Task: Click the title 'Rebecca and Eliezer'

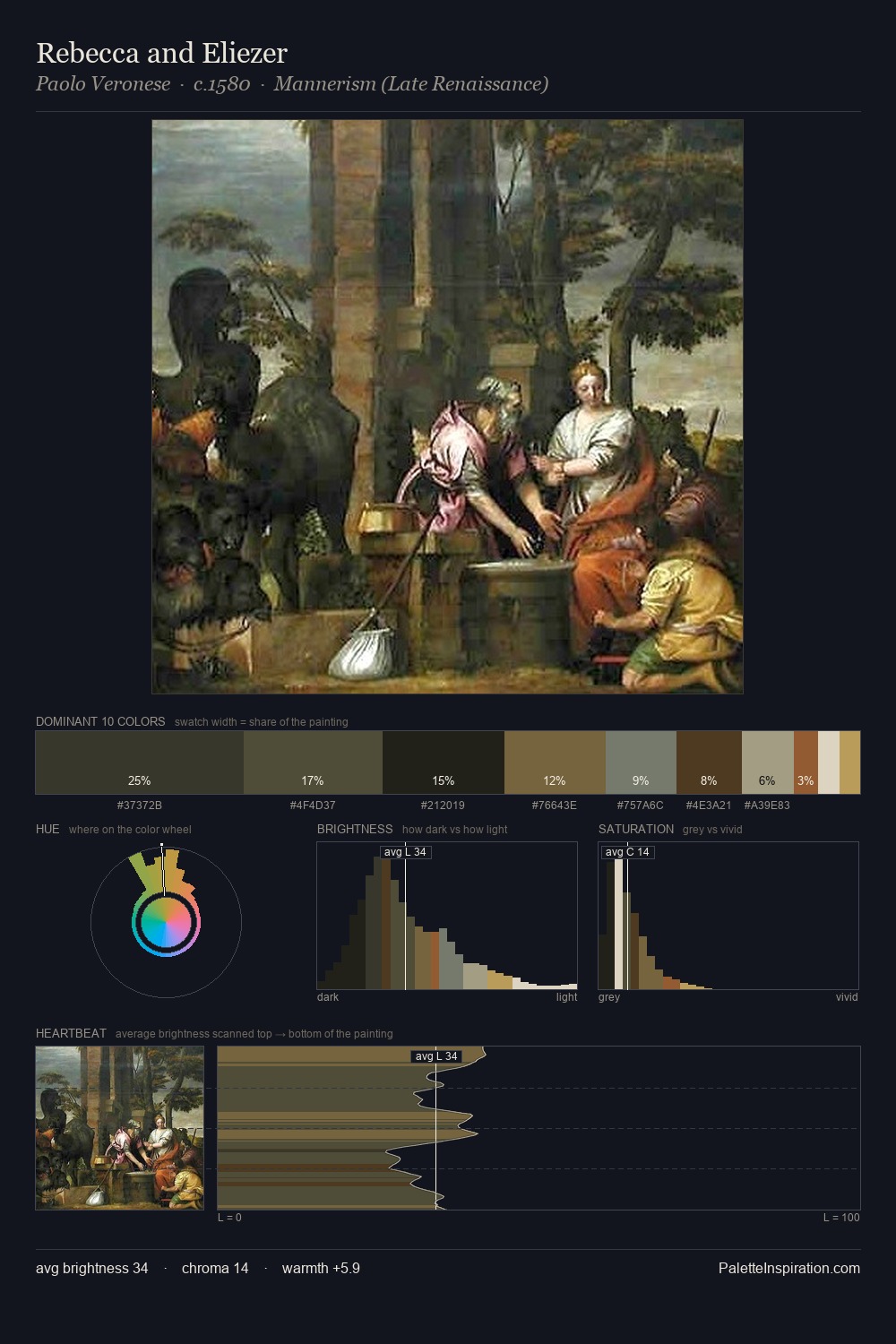Action: coord(162,54)
